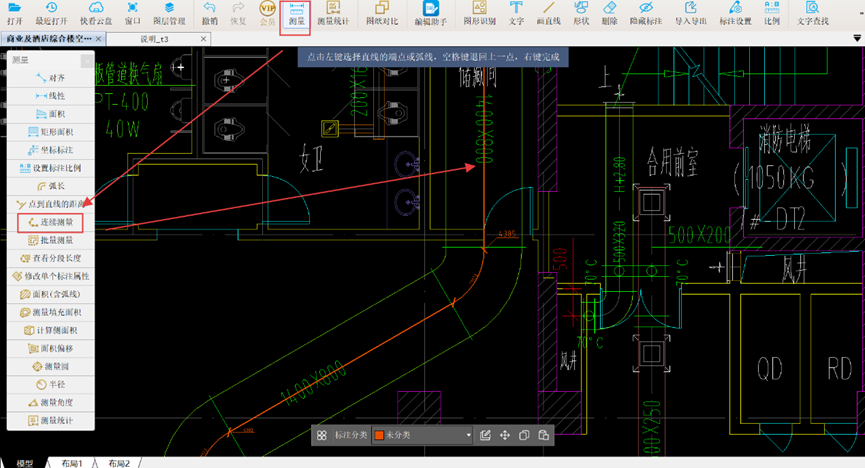This screenshot has width=865, height=468.
Task: Click the 删除 eraser tool
Action: click(x=610, y=13)
